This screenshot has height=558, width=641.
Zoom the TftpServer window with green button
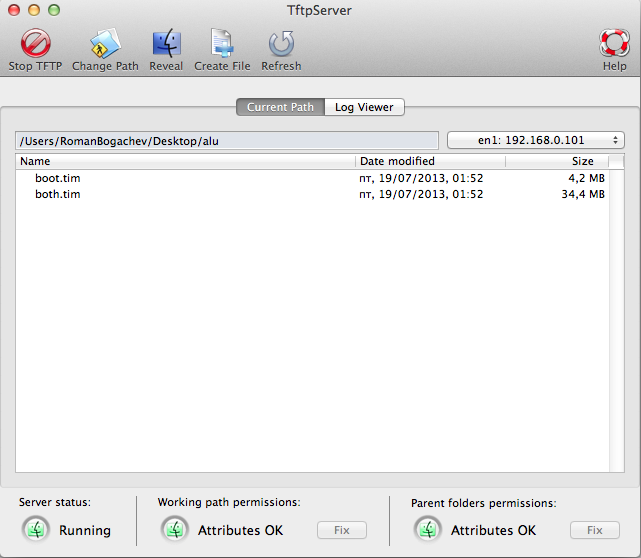coord(54,10)
